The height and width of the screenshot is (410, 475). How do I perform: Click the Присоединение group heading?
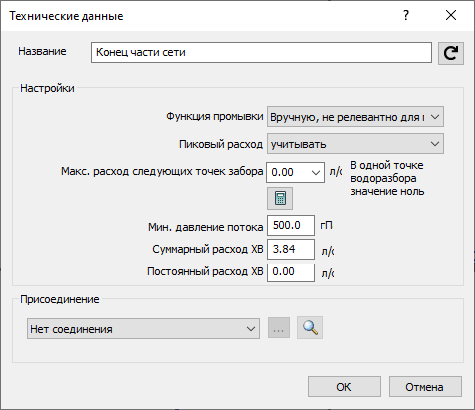(60, 299)
